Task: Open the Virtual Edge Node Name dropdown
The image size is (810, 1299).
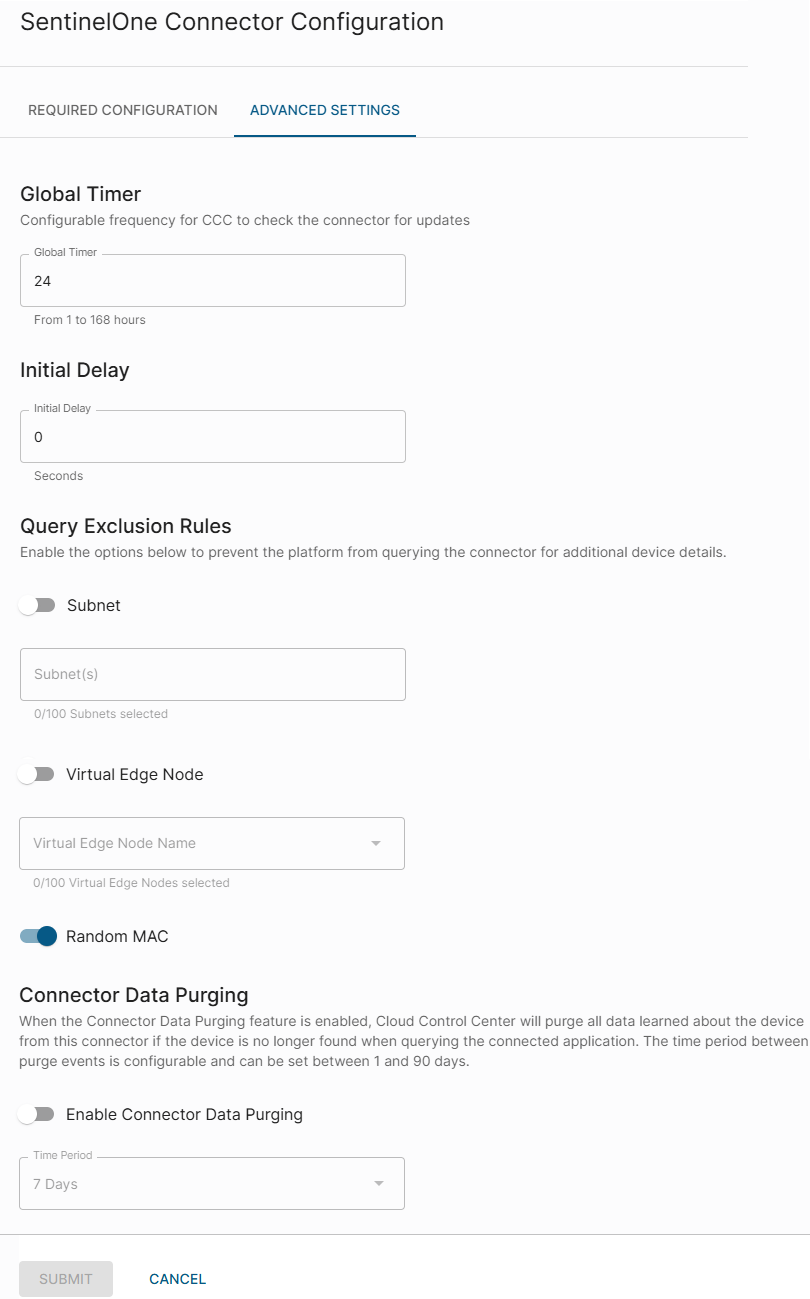Action: tap(212, 843)
